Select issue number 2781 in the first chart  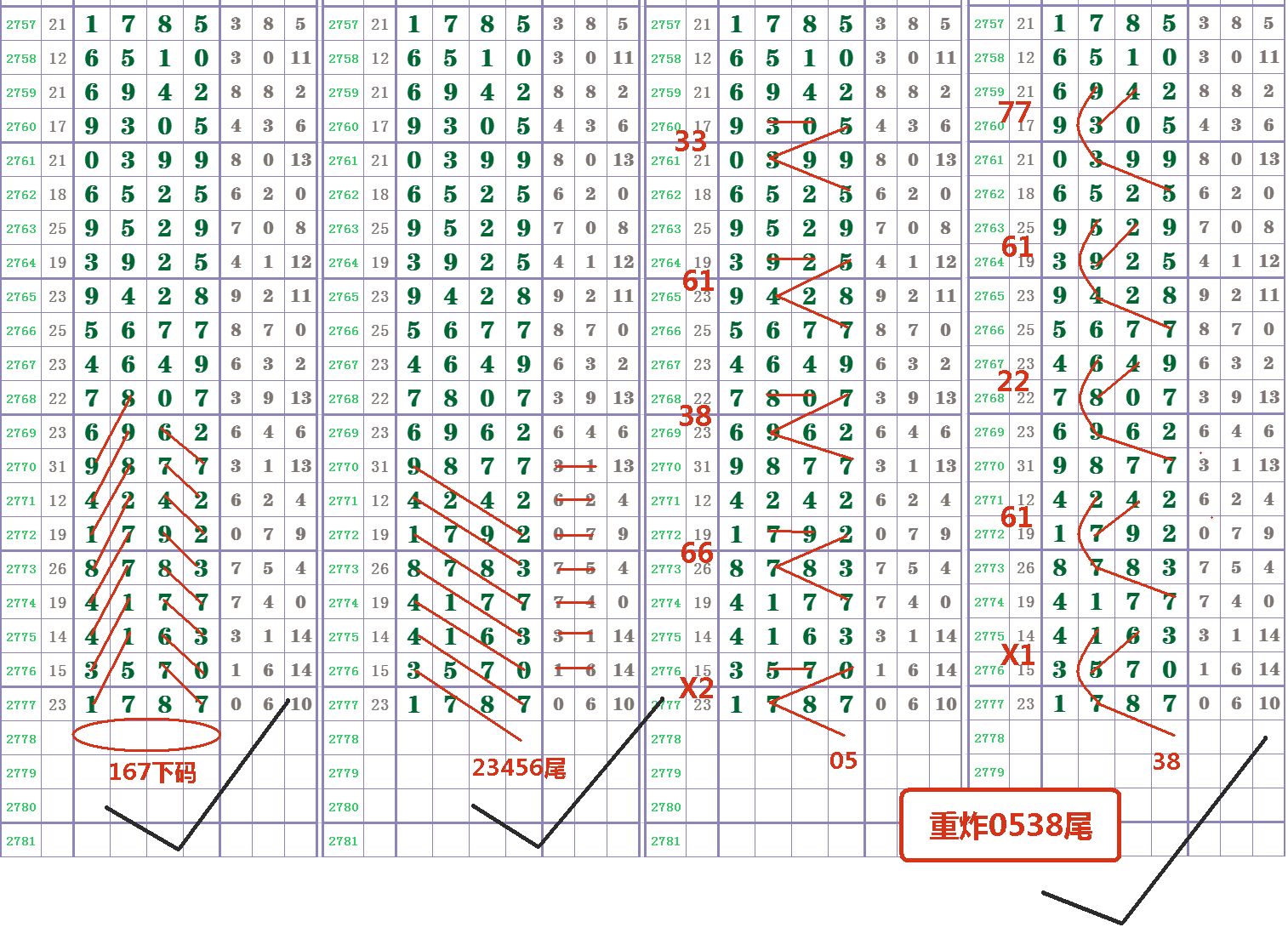[x=21, y=841]
